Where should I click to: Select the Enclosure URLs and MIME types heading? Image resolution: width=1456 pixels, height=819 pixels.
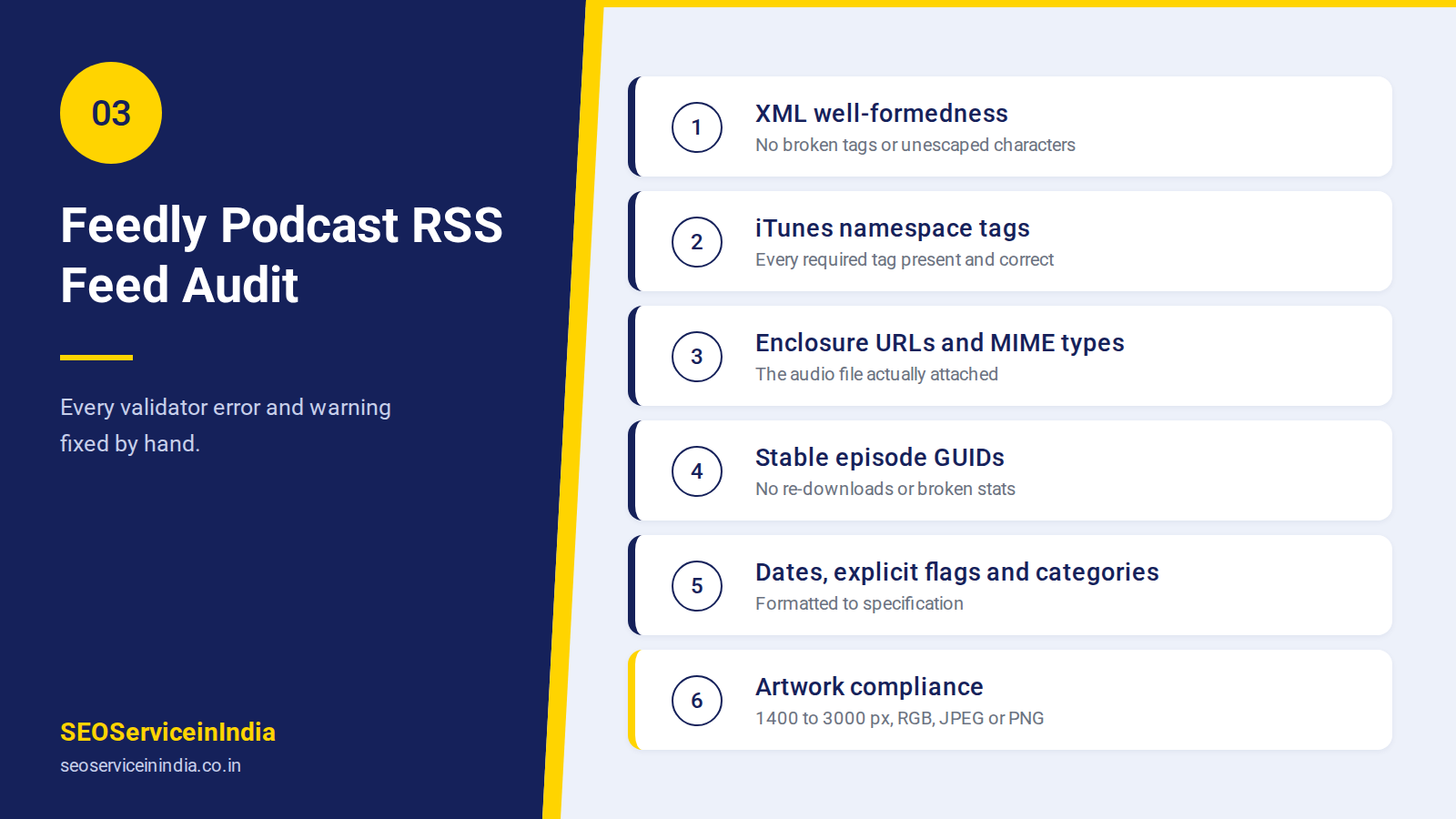(x=940, y=342)
